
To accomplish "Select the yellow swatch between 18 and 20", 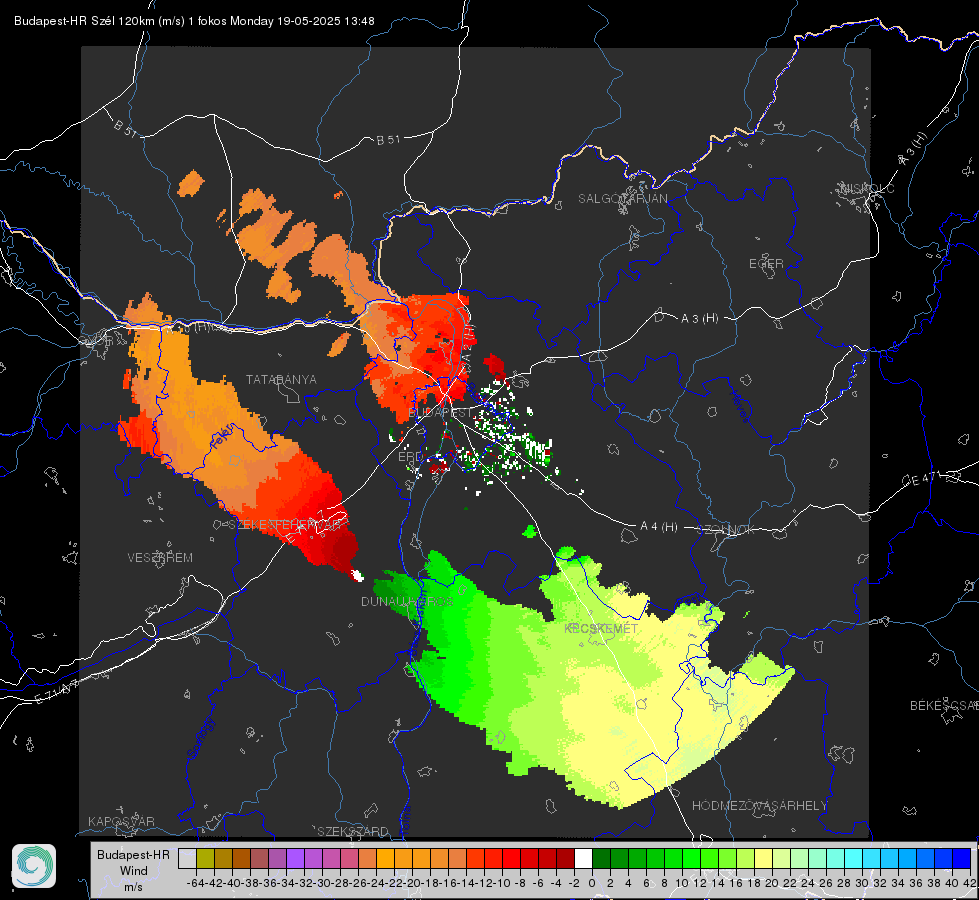I will click(x=763, y=859).
